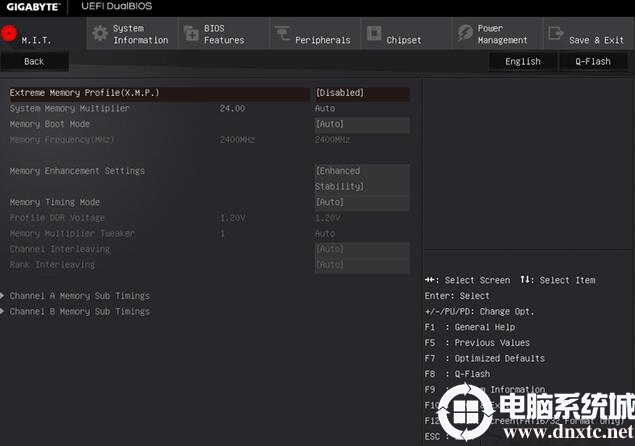The width and height of the screenshot is (635, 446).
Task: Click the Back button
Action: tap(34, 62)
